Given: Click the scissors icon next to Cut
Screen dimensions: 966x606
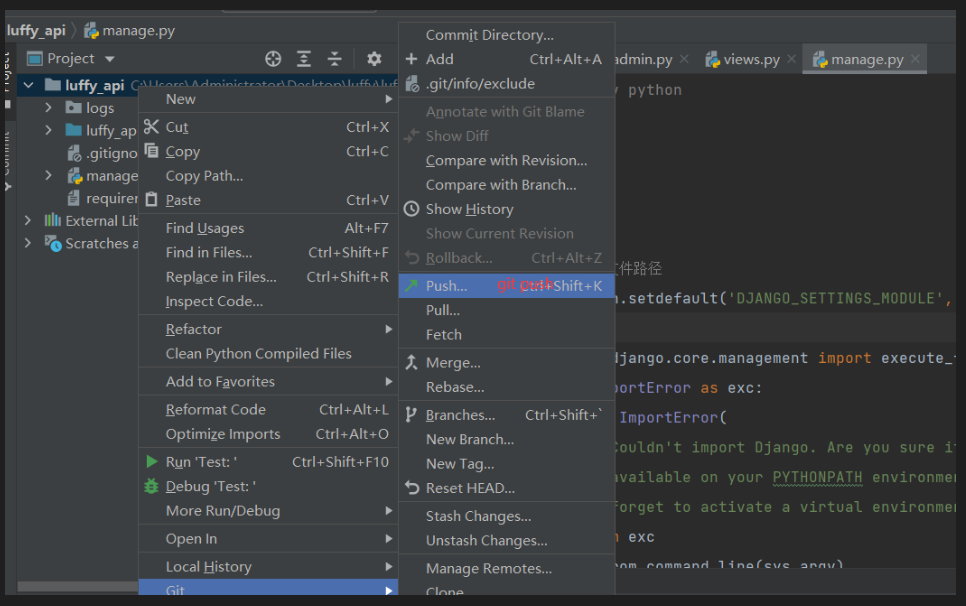Looking at the screenshot, I should (x=152, y=127).
